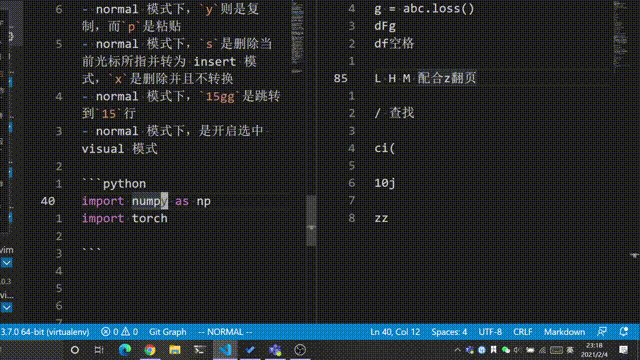Image resolution: width=640 pixels, height=360 pixels.
Task: Change indentation via Spaces: 4
Action: point(449,332)
